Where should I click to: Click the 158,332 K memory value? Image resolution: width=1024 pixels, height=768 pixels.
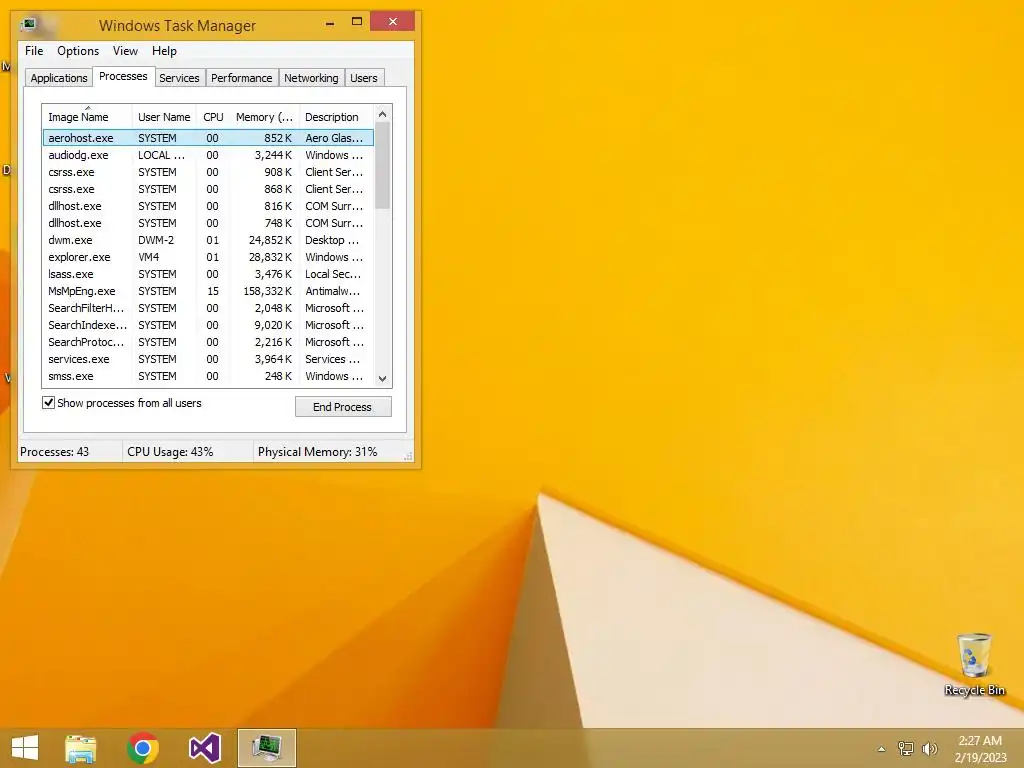point(268,291)
